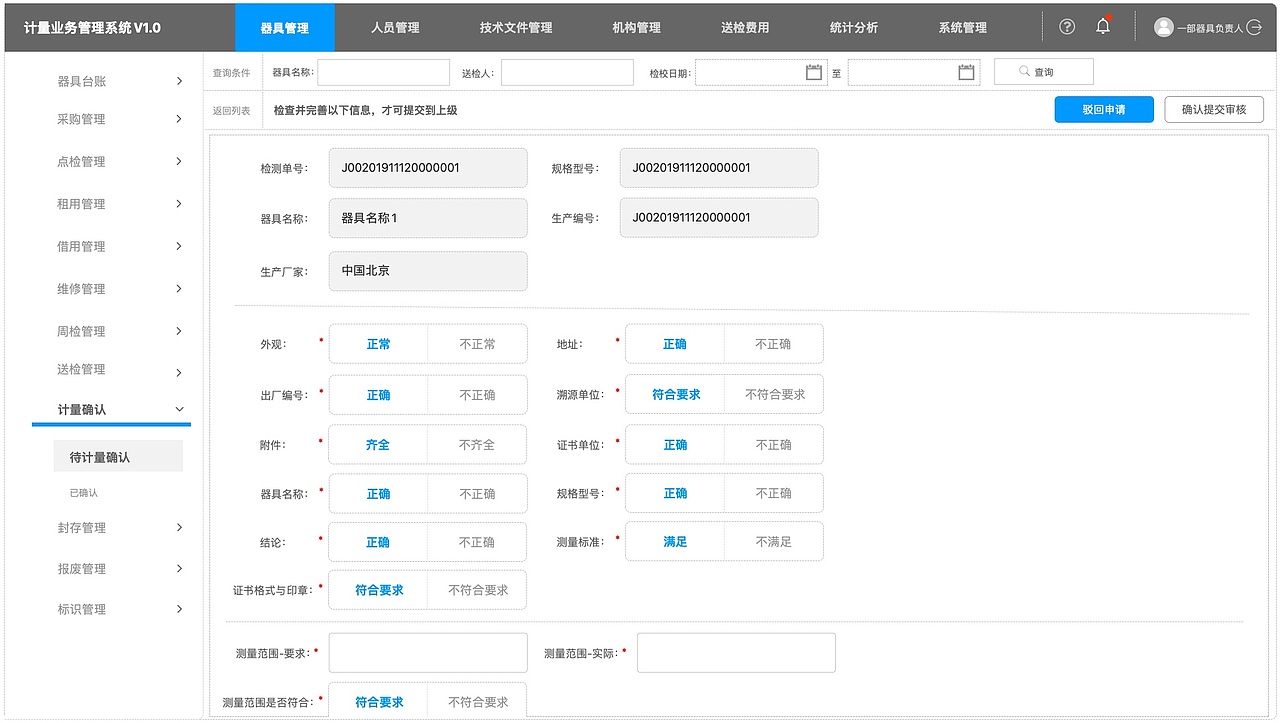Set 测量范围是否符合 to 不符合要求

coord(477,702)
